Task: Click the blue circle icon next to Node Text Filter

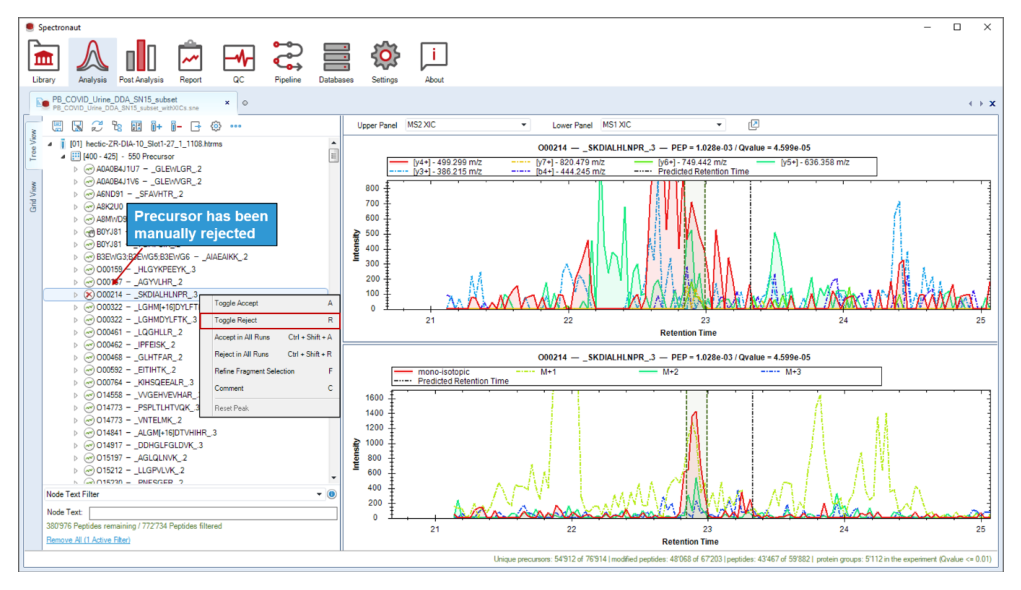Action: [331, 494]
